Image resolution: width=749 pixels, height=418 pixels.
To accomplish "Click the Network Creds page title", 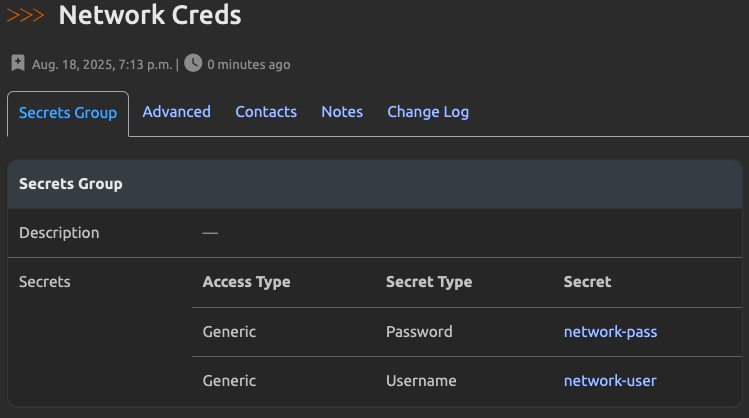I will coord(149,15).
